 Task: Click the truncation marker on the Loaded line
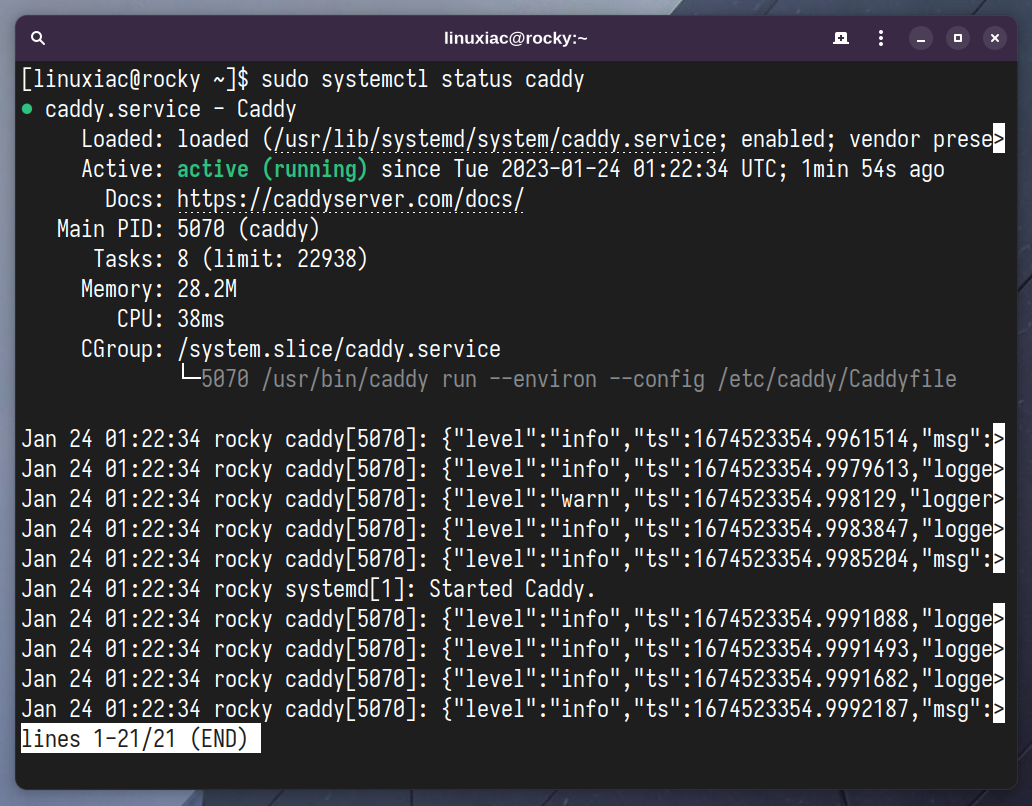tap(998, 138)
